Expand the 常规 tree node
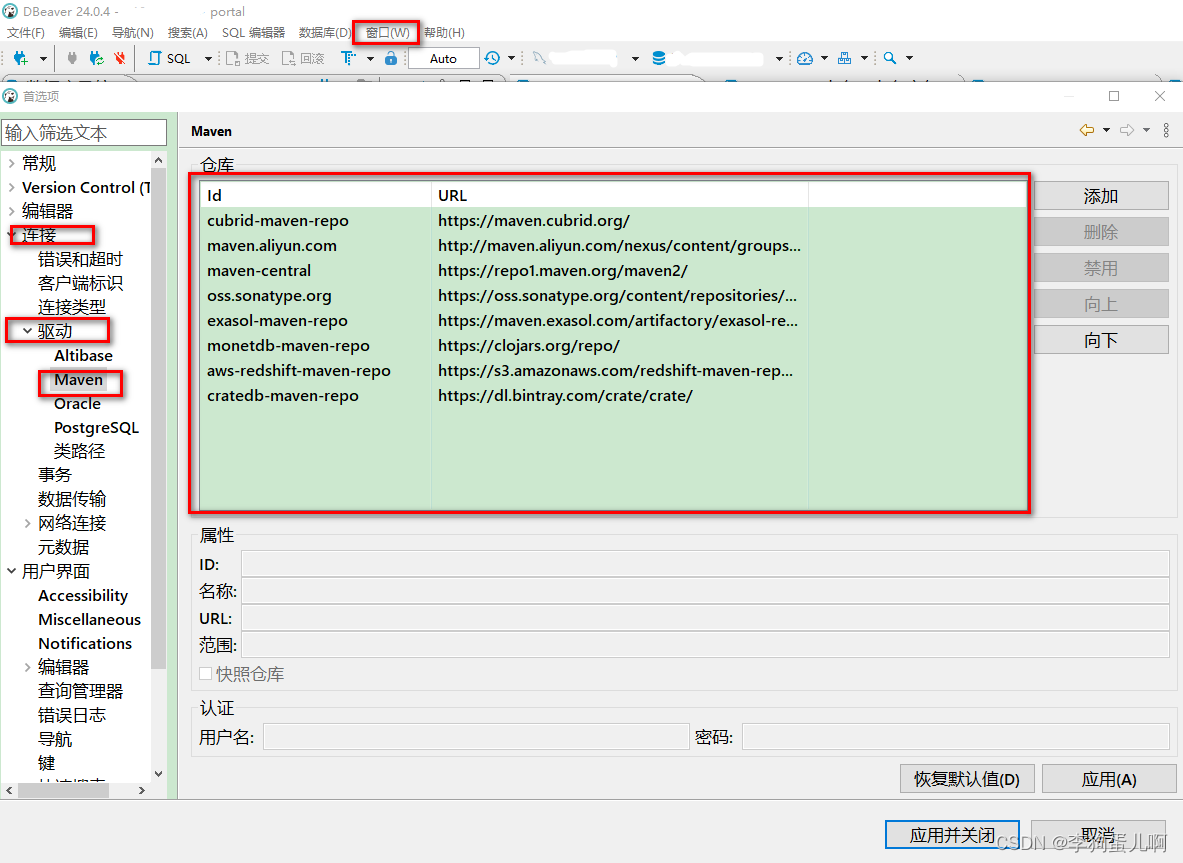Viewport: 1183px width, 863px height. coord(11,163)
